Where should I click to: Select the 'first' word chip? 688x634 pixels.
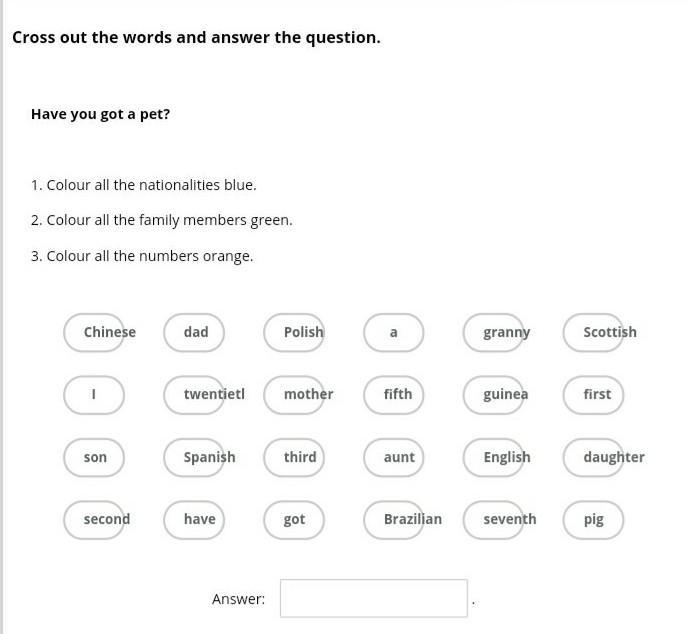click(x=595, y=394)
